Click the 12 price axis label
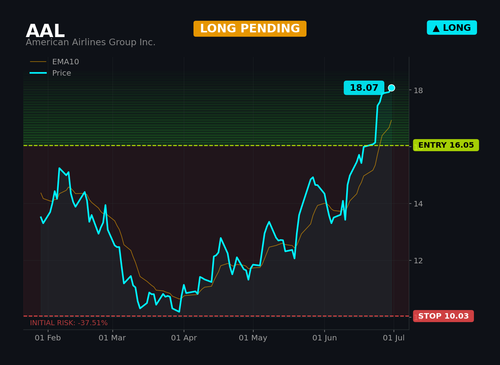The image size is (500, 365). (x=418, y=261)
